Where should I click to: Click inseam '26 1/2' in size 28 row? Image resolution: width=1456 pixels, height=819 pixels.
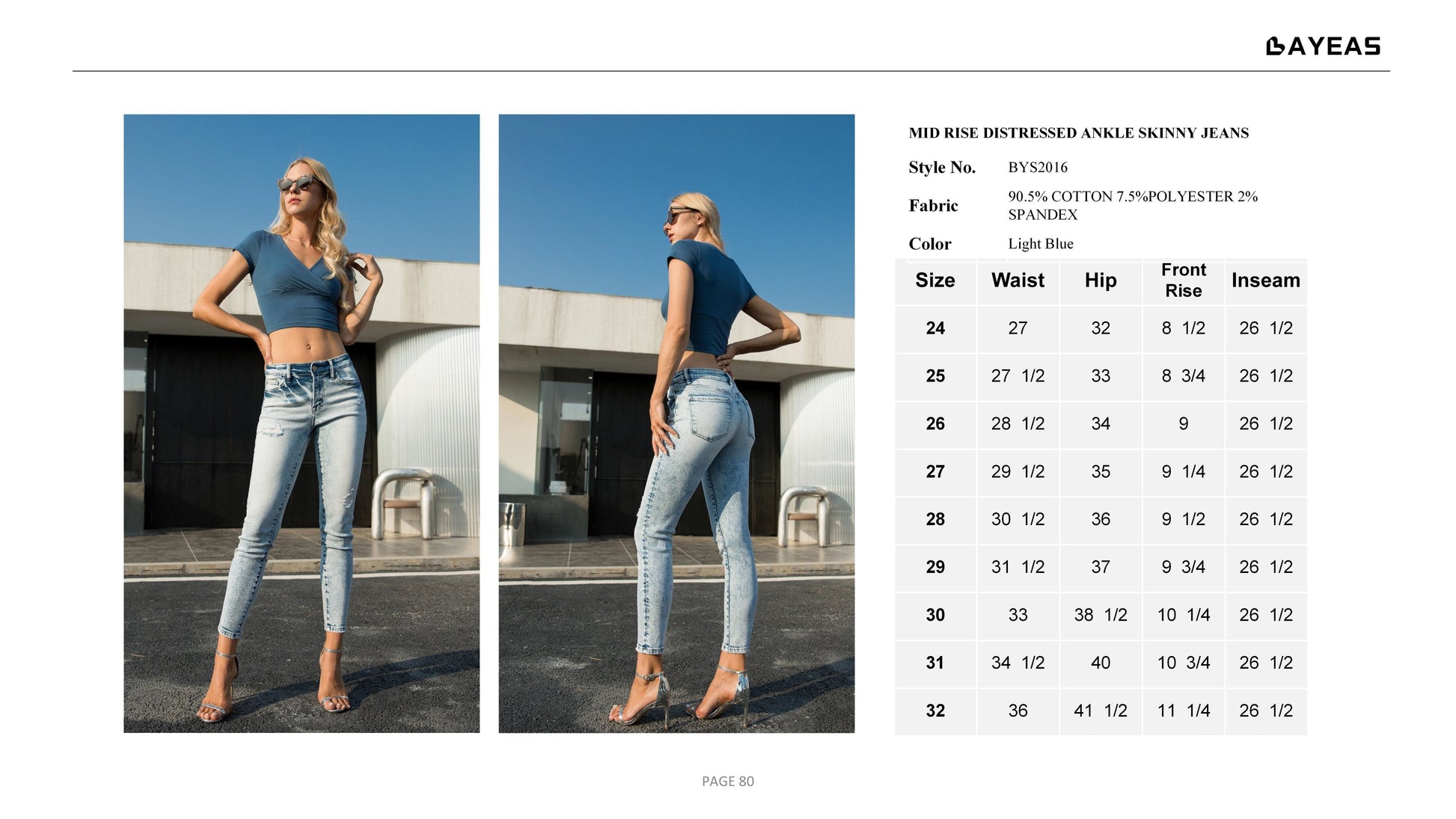[x=1266, y=520]
